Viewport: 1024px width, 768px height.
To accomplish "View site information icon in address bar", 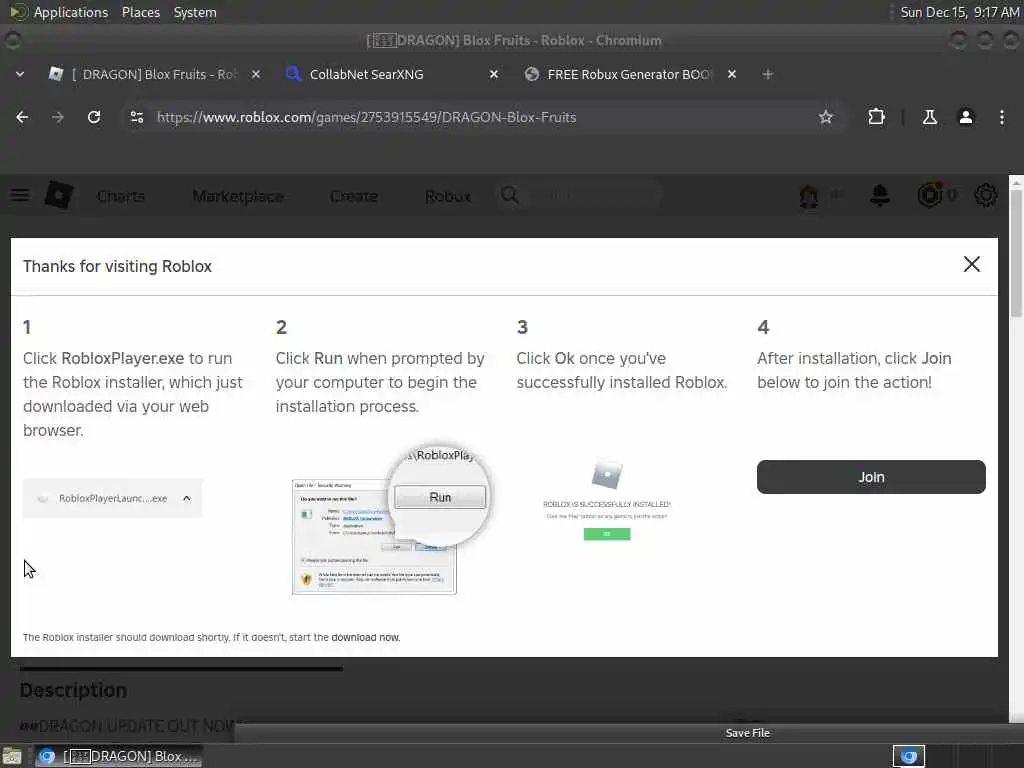I will coord(136,117).
